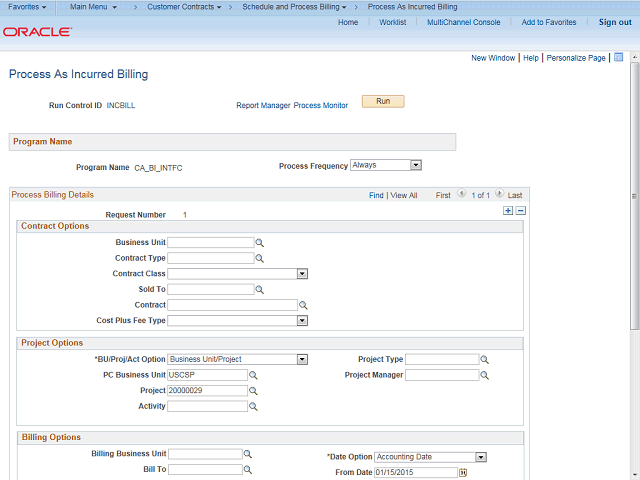Open the Contract Type lookup icon
Image resolution: width=640 pixels, height=480 pixels.
259,258
